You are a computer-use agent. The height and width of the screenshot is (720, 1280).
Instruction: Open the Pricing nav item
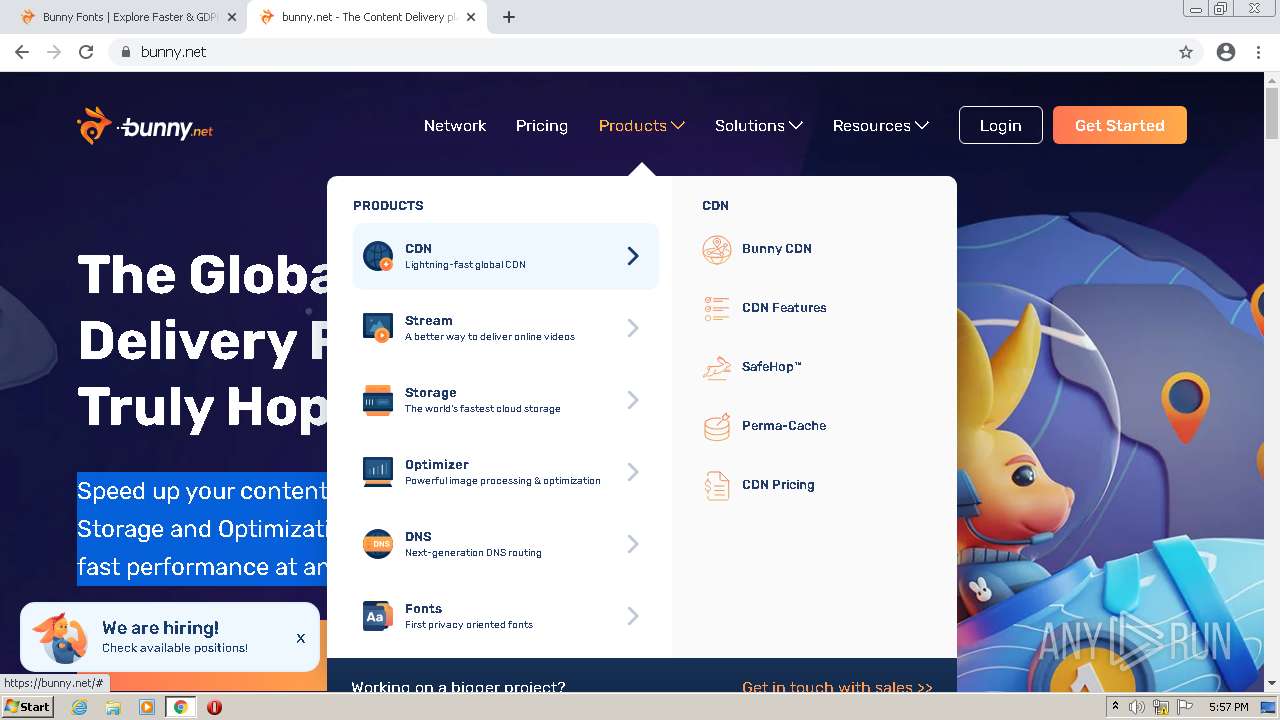(542, 126)
